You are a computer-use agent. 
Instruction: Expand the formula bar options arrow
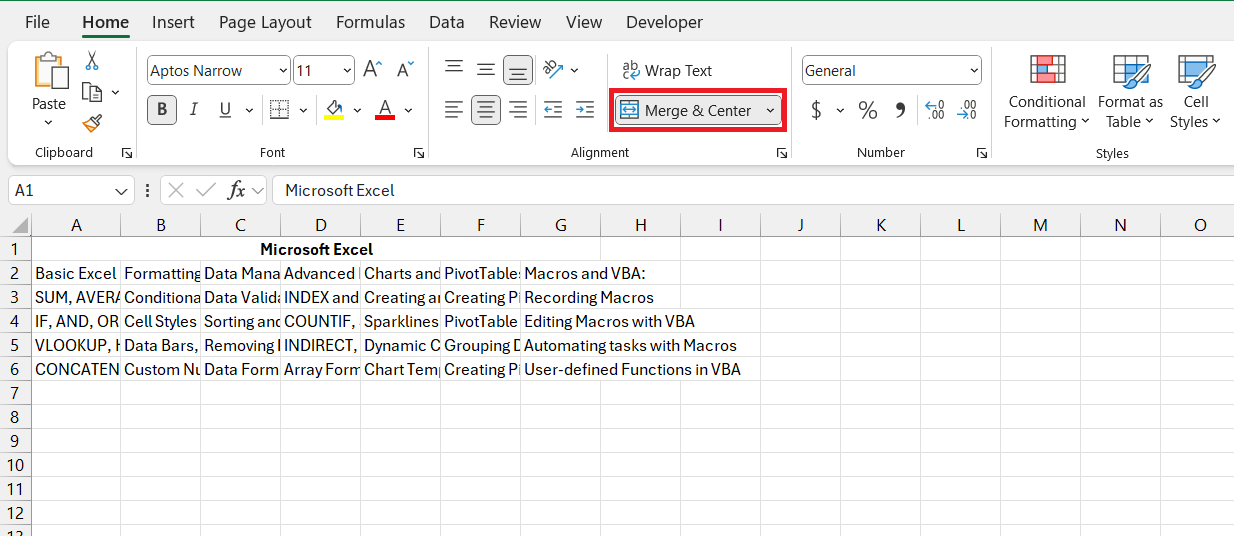[258, 190]
